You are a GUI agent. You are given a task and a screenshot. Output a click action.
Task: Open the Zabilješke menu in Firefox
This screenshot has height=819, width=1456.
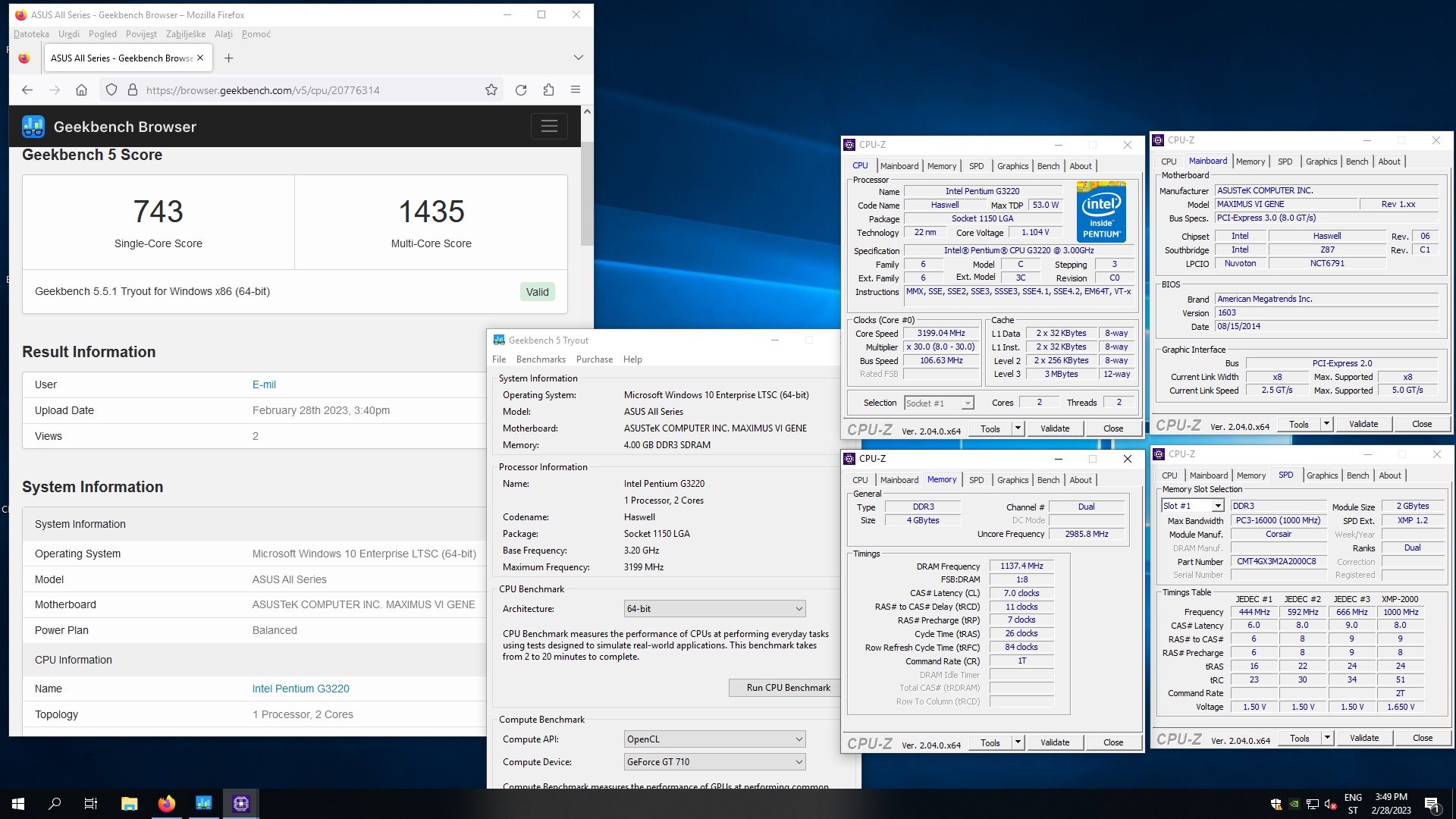point(186,34)
